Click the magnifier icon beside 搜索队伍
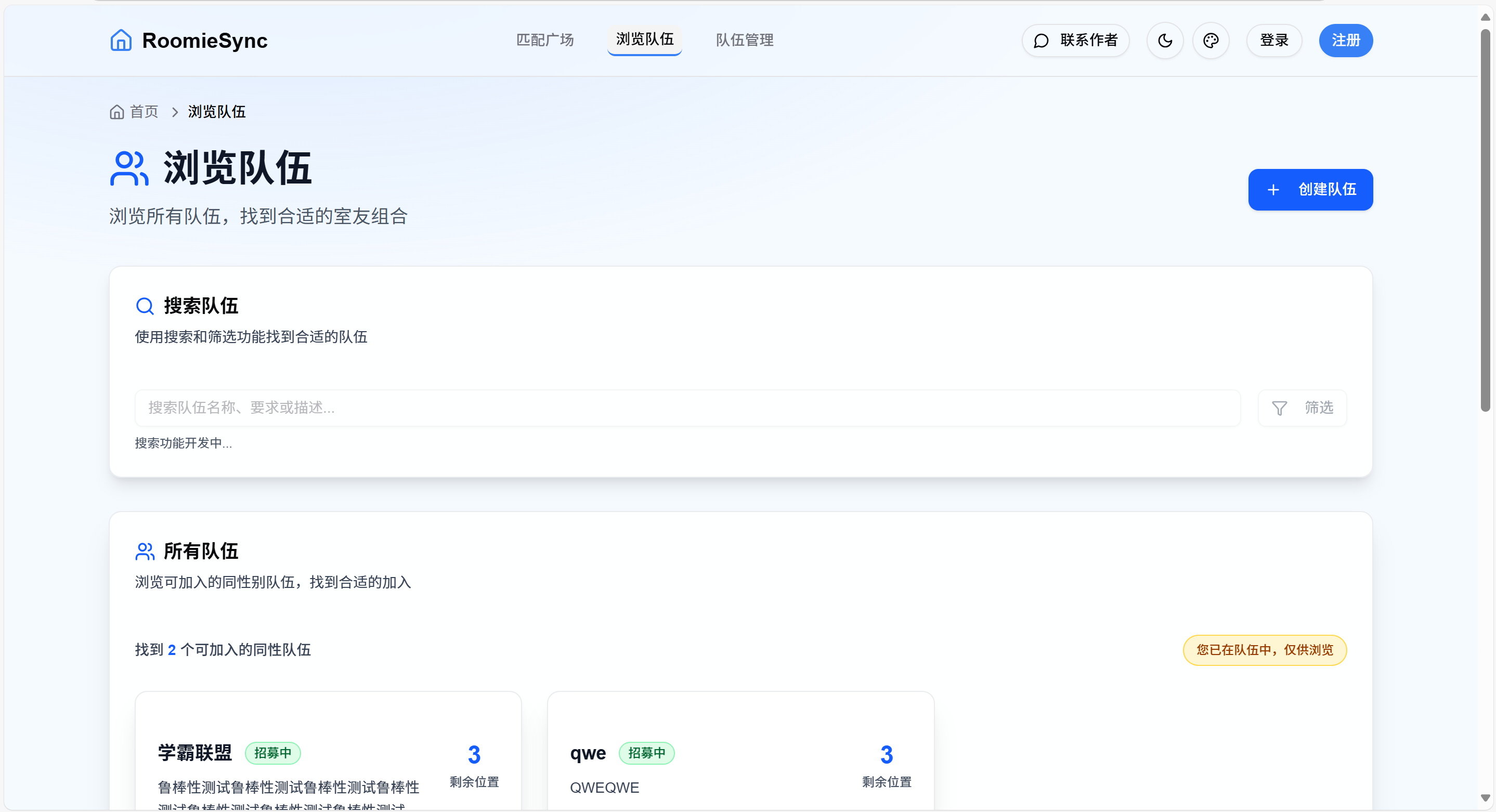Viewport: 1496px width, 812px height. pyautogui.click(x=145, y=306)
